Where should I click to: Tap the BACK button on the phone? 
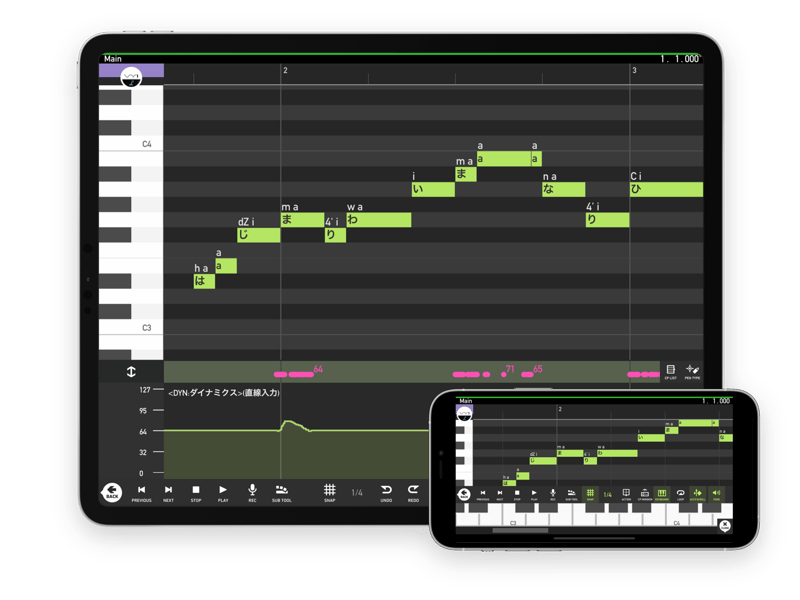tap(464, 494)
